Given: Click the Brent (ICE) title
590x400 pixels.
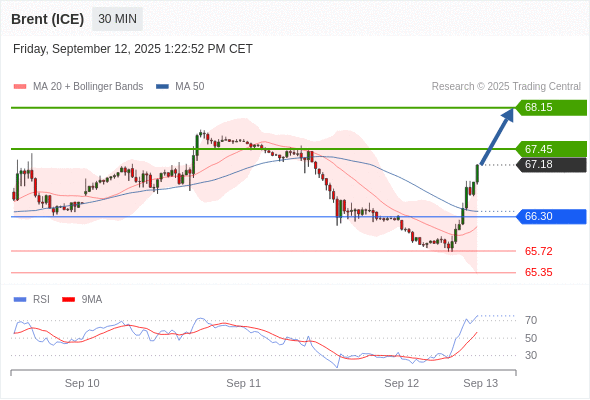Looking at the screenshot, I should point(47,19).
